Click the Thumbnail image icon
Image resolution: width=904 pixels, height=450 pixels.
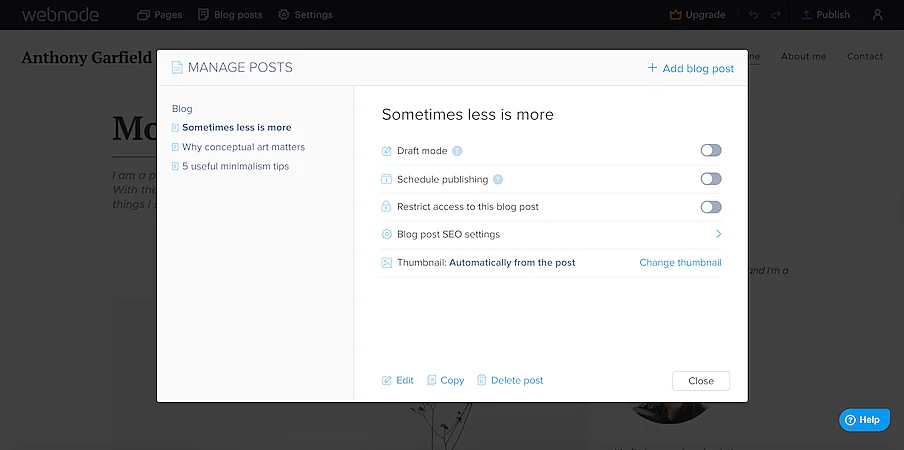[x=386, y=263]
